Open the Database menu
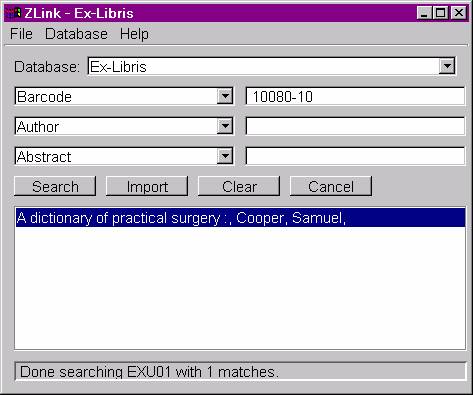 pos(76,34)
